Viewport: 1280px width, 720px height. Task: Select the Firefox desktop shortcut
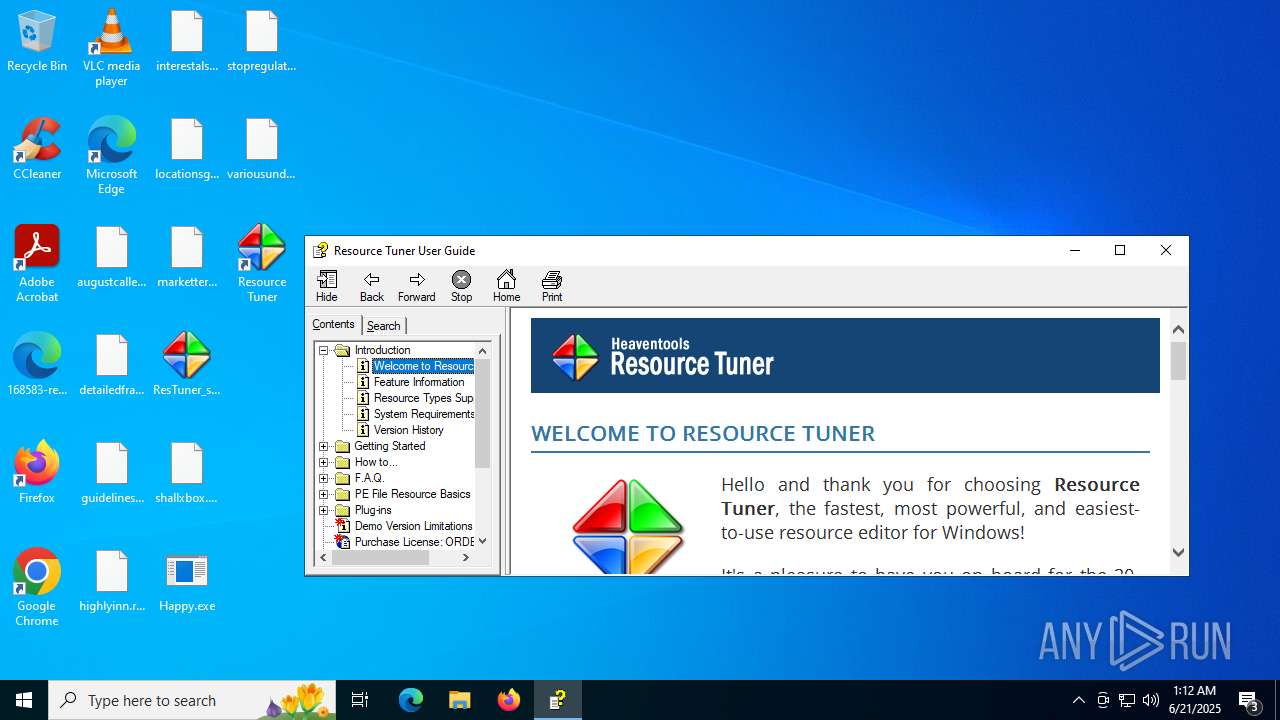(x=37, y=473)
